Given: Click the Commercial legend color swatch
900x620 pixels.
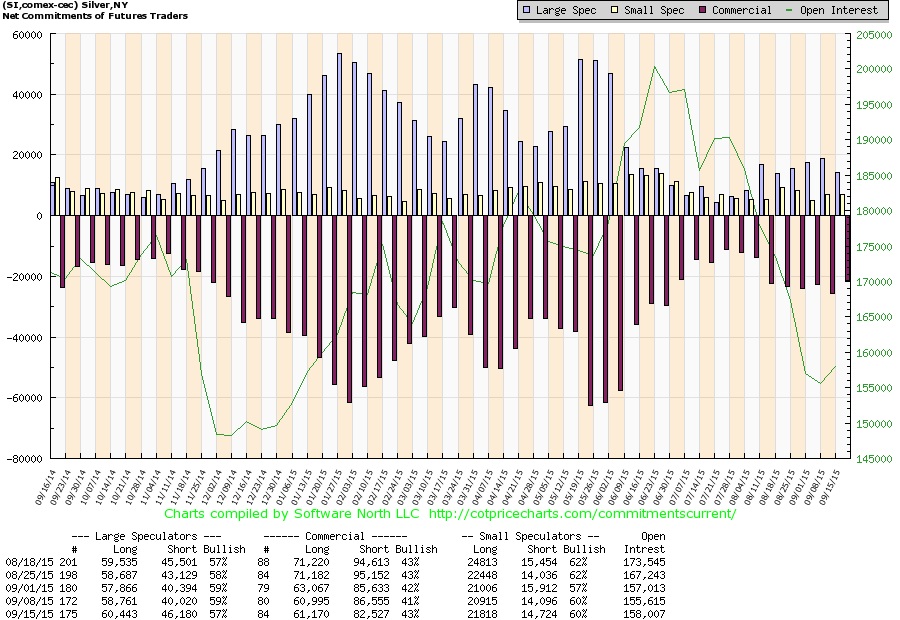Looking at the screenshot, I should click(703, 10).
